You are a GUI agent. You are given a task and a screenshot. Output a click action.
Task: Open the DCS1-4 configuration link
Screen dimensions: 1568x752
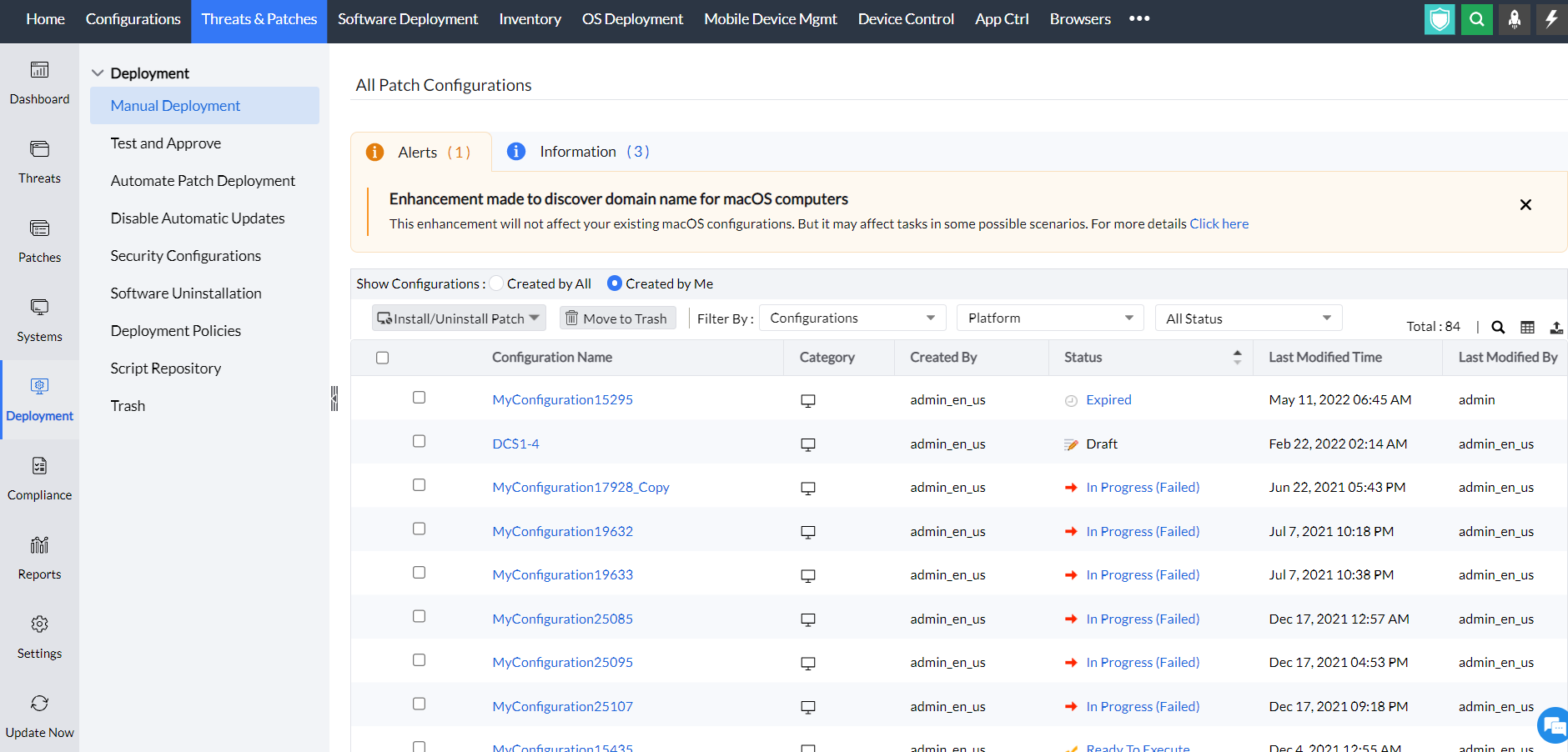515,444
